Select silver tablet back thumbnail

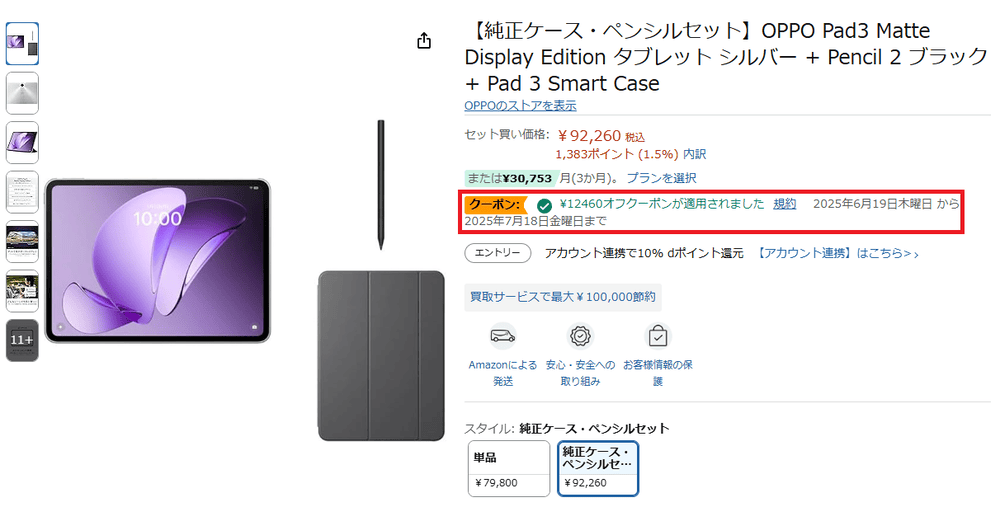[22, 93]
